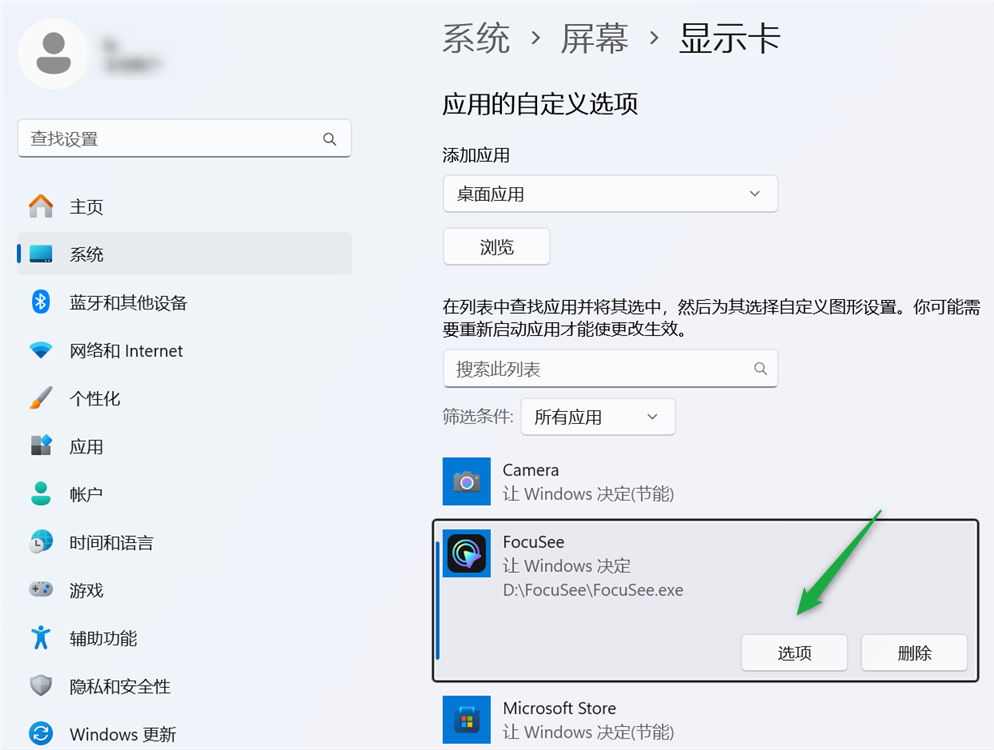This screenshot has width=994, height=750.
Task: Click the 搜索此列表 input field
Action: [595, 369]
